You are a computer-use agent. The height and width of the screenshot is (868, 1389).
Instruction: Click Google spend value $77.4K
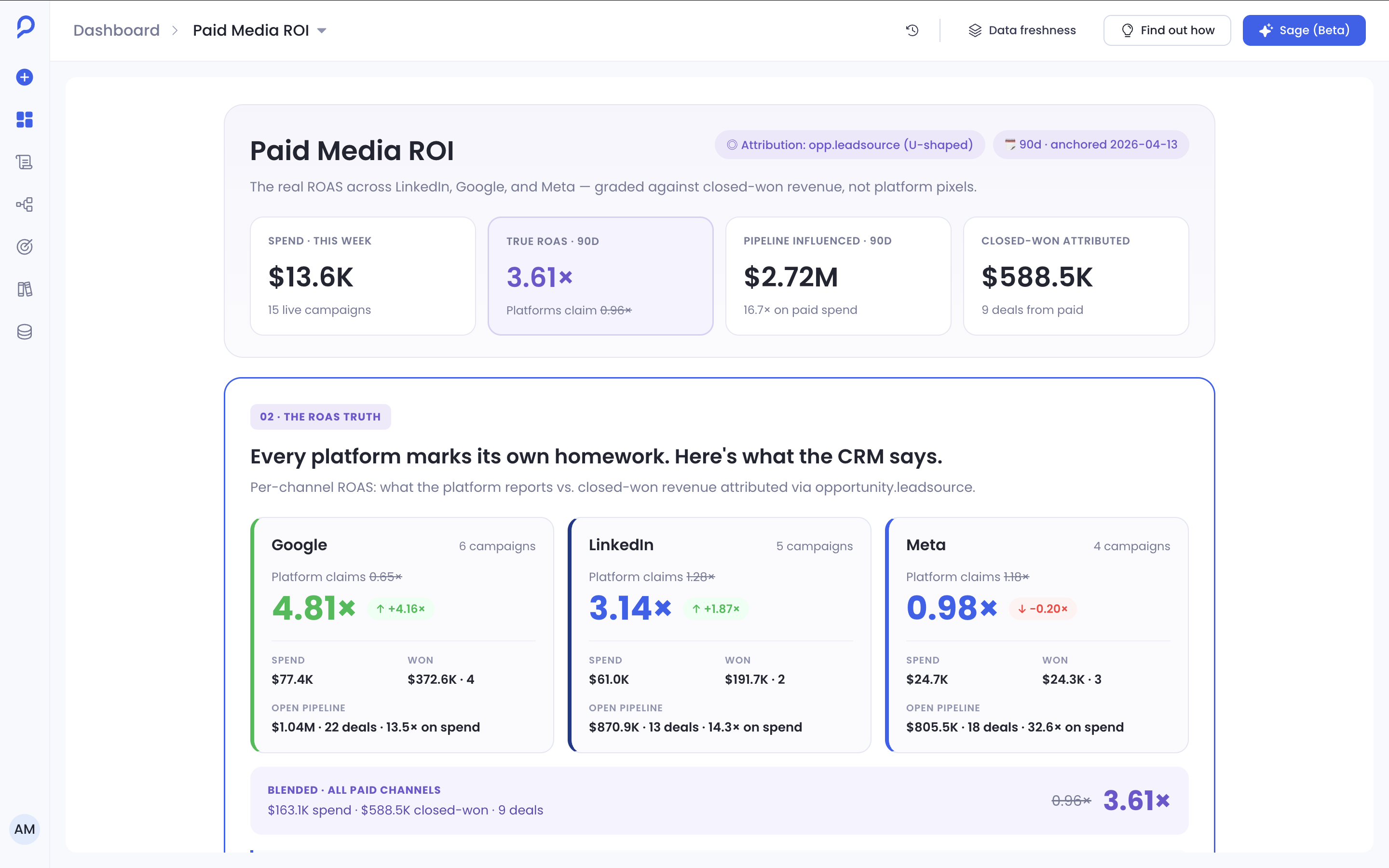tap(292, 679)
